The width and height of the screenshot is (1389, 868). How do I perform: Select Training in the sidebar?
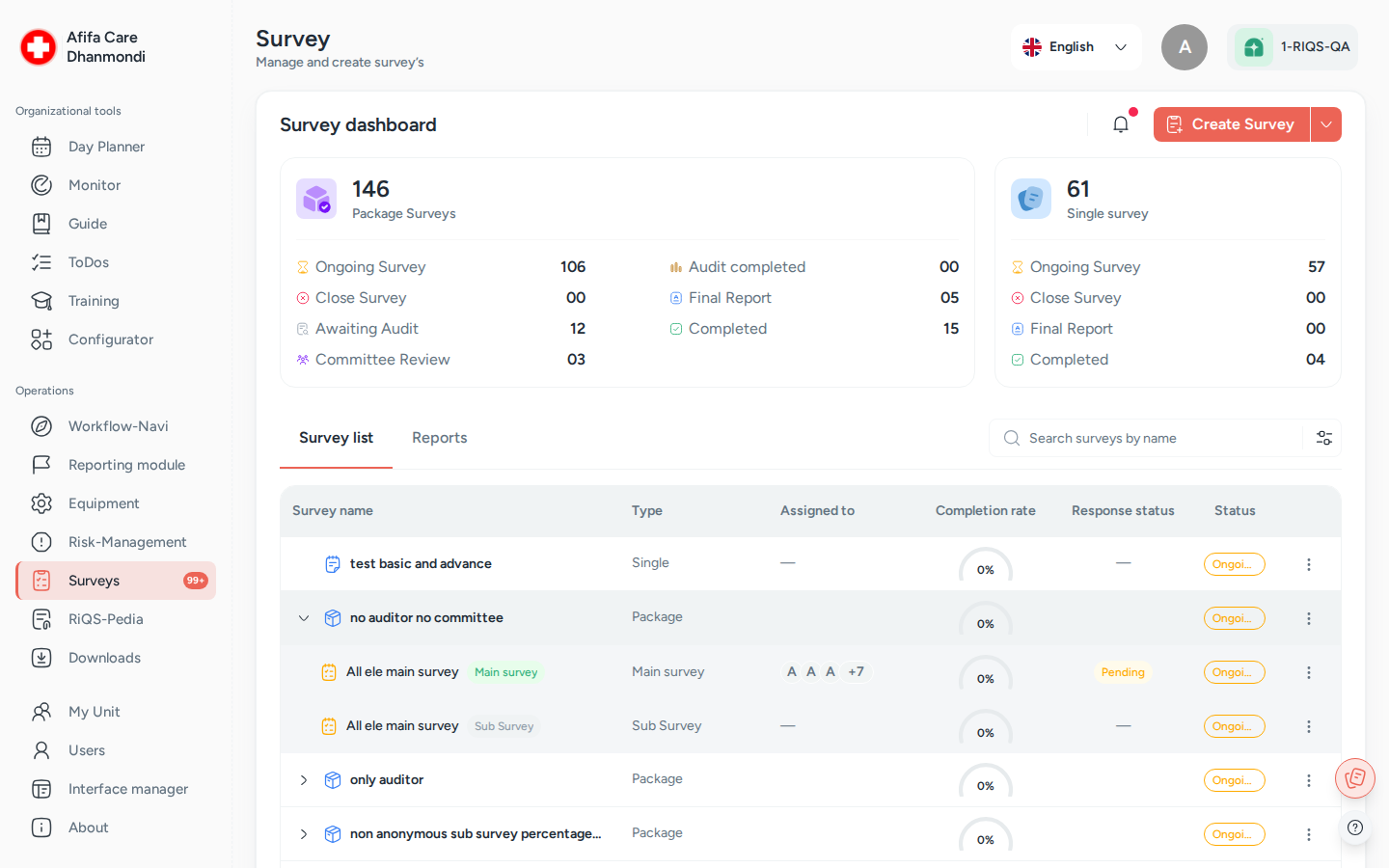tap(116, 301)
